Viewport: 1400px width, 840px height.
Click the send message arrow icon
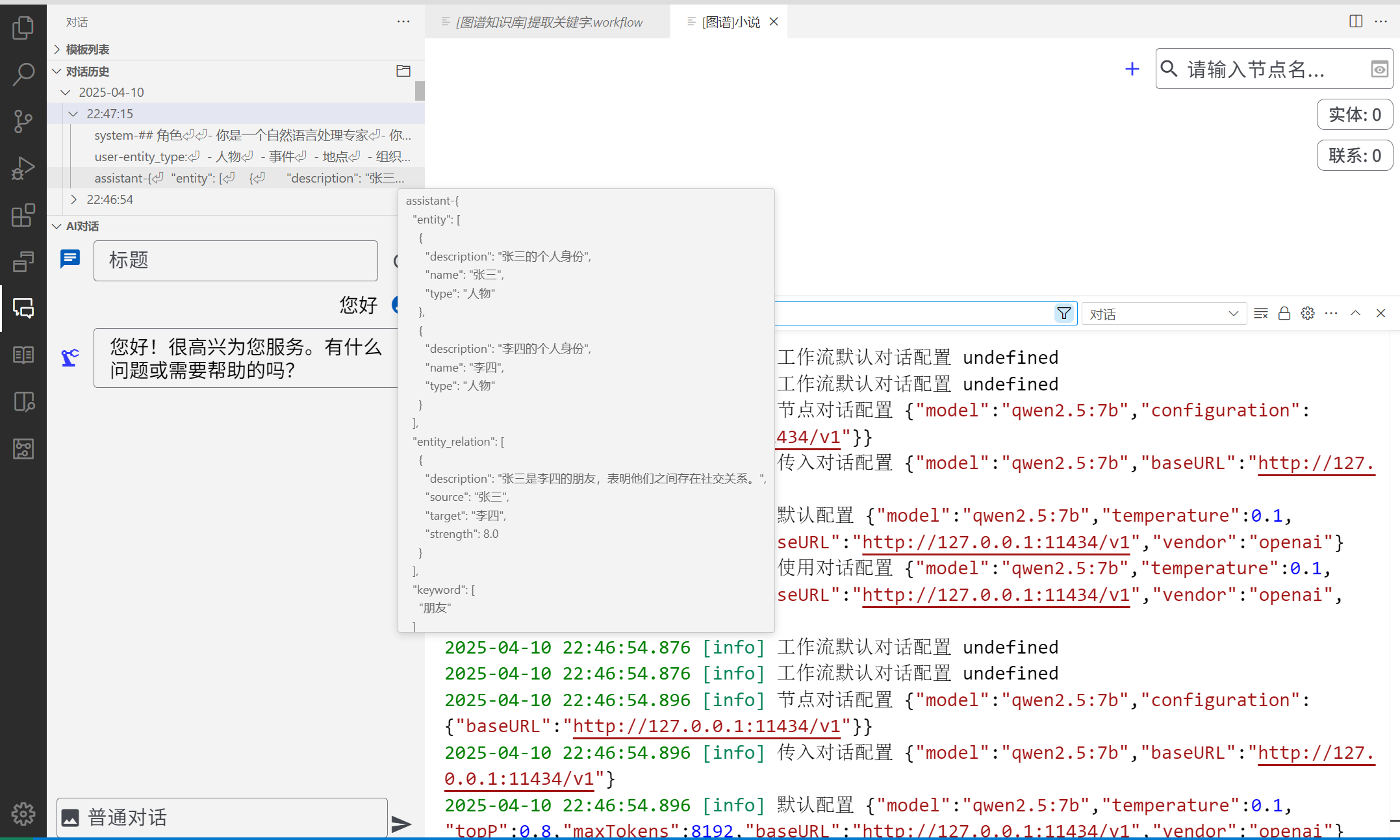(401, 824)
